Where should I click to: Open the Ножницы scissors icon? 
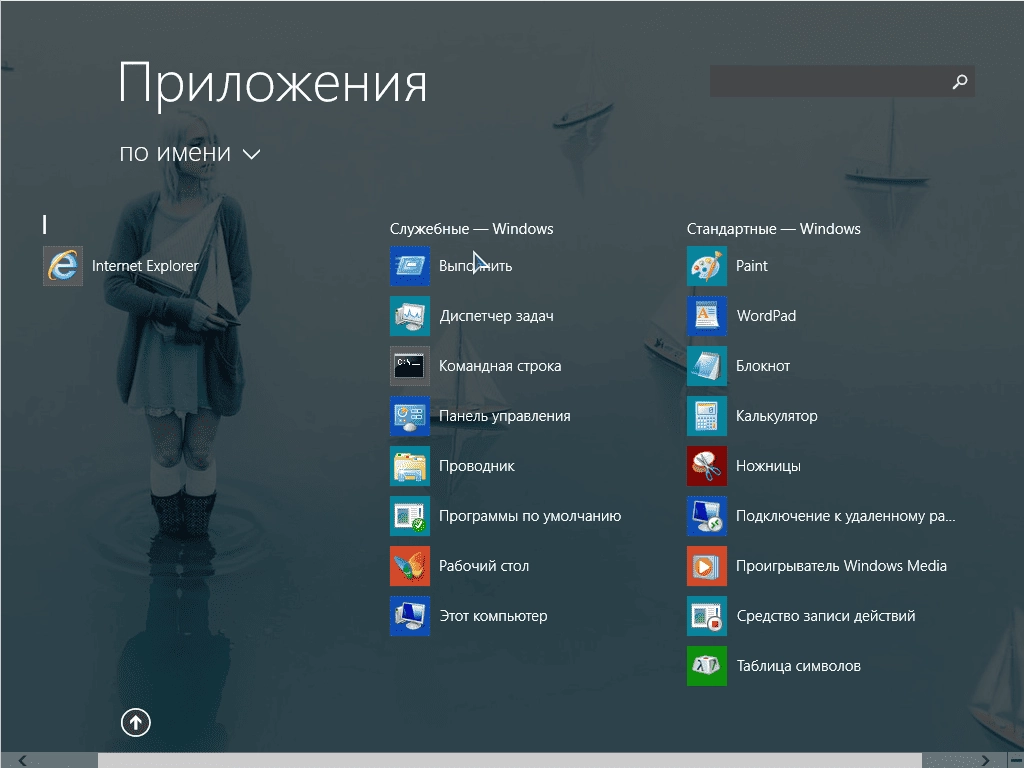pyautogui.click(x=707, y=466)
